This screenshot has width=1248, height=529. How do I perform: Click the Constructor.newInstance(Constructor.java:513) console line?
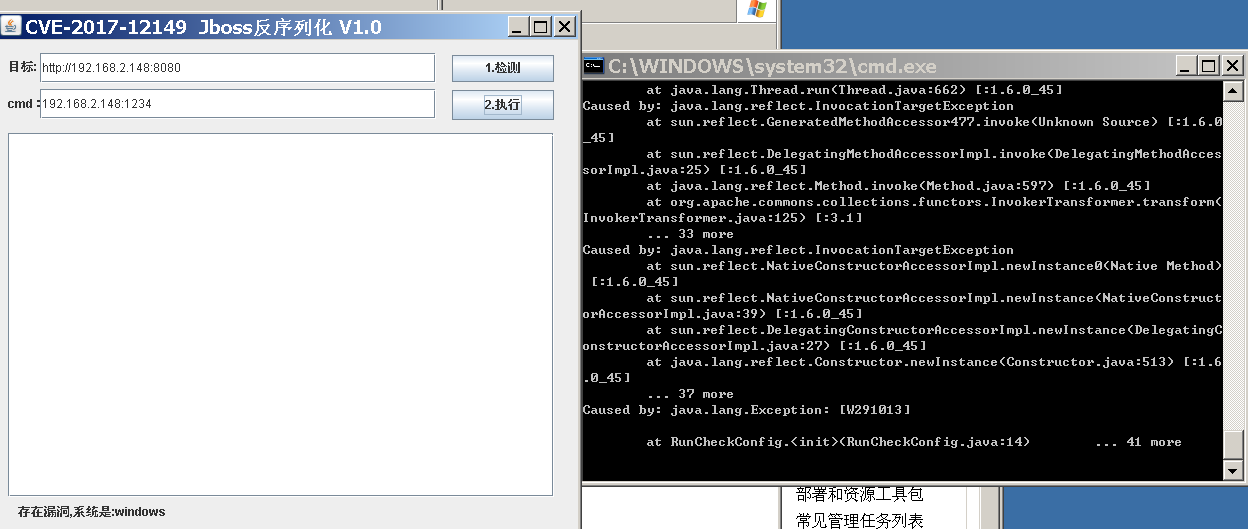point(934,362)
